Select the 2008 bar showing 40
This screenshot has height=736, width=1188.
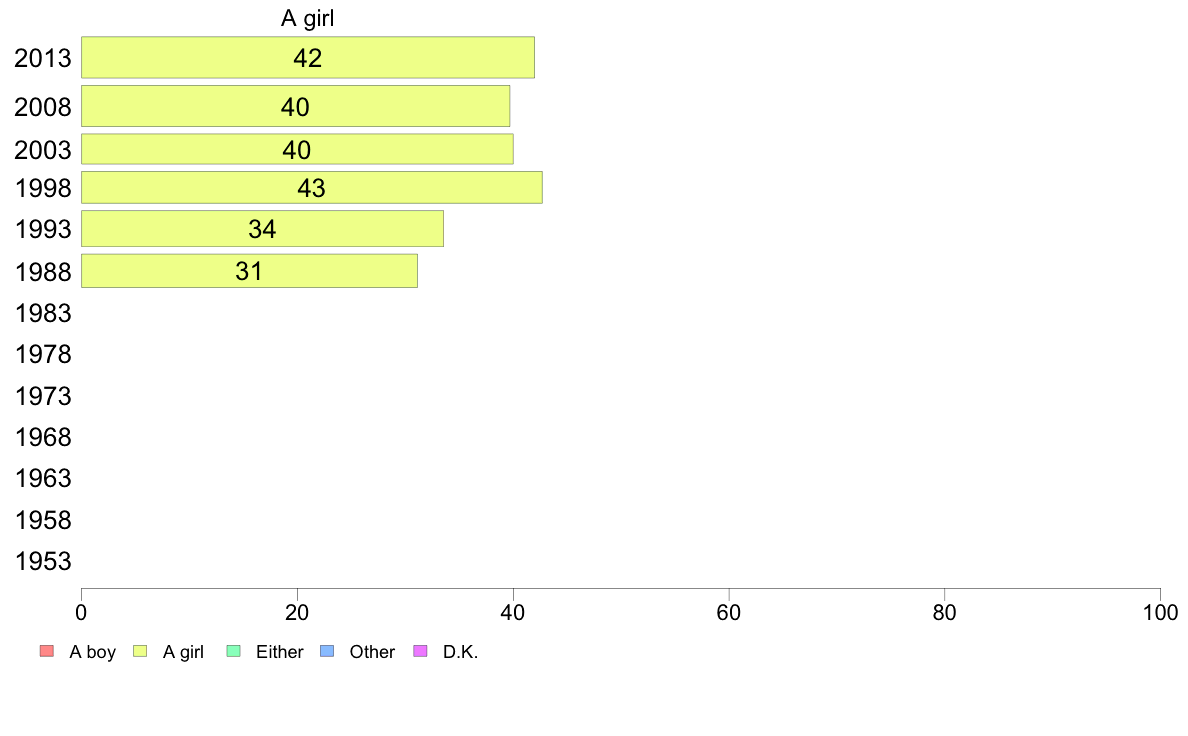(295, 106)
